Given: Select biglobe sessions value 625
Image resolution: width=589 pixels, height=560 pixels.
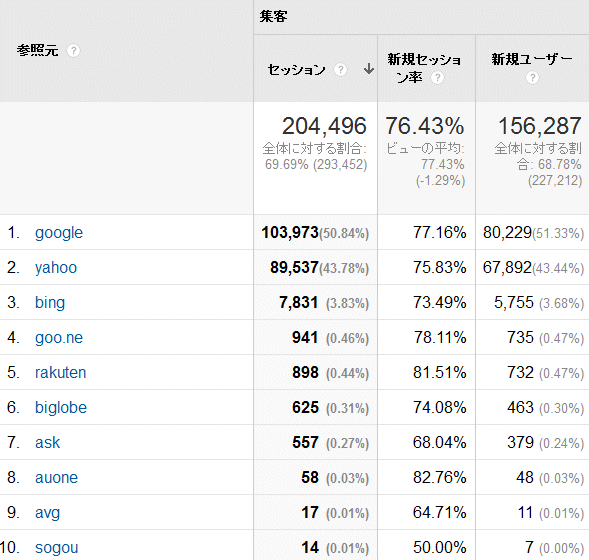Looking at the screenshot, I should (x=305, y=407).
